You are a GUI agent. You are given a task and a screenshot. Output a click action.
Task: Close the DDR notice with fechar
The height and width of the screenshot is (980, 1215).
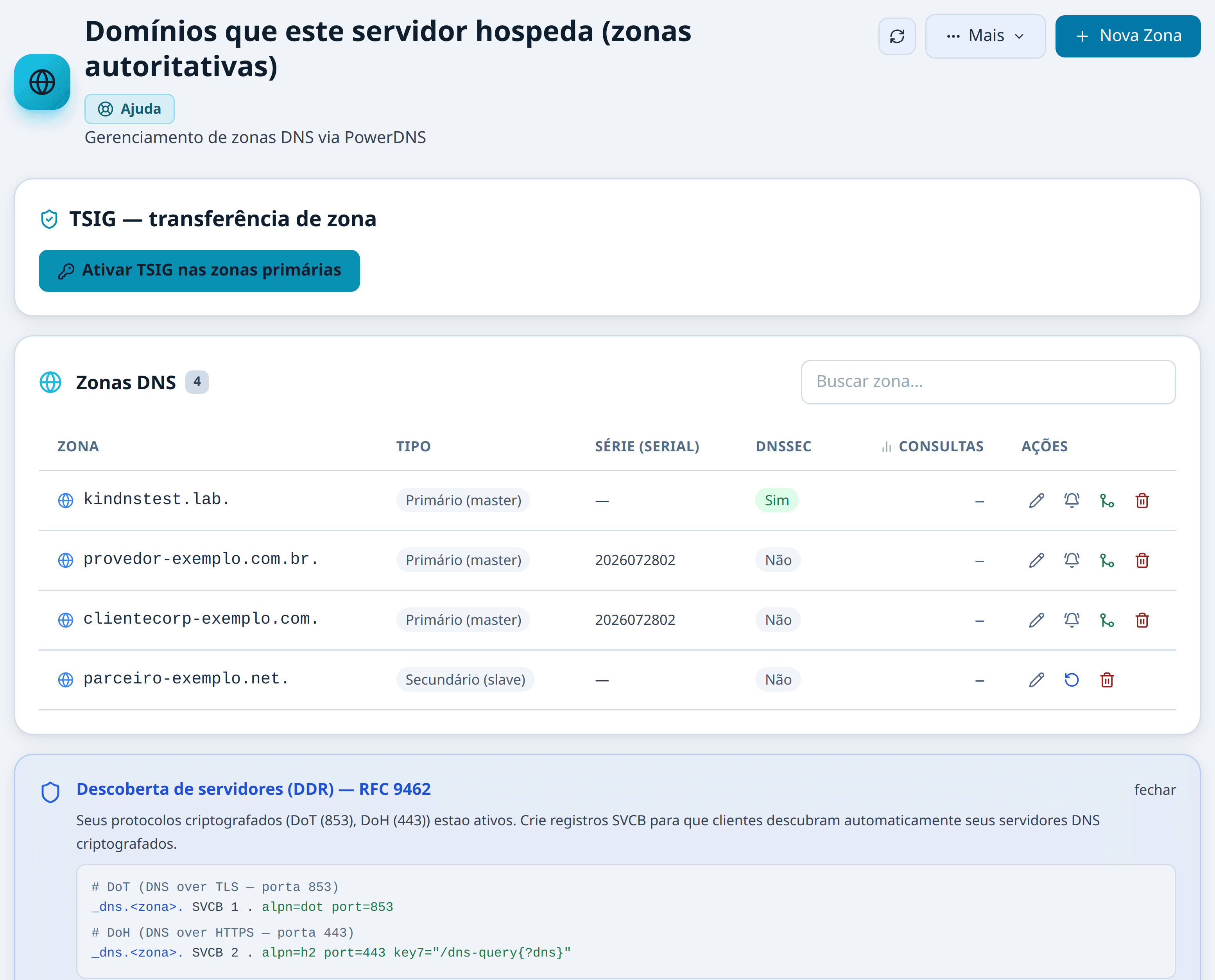1154,790
